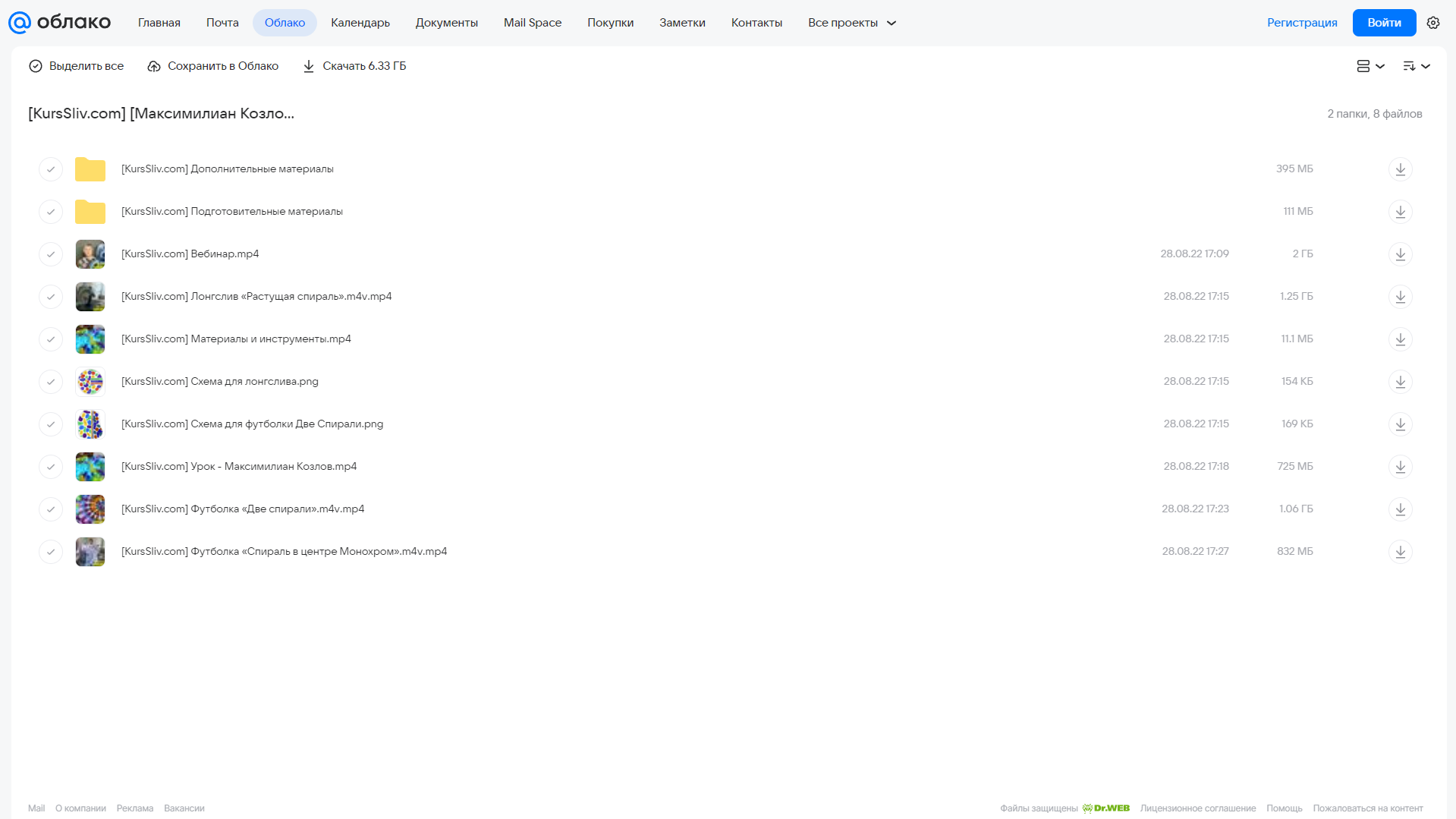Click the Облако logo icon
The width and height of the screenshot is (1456, 819).
[20, 23]
